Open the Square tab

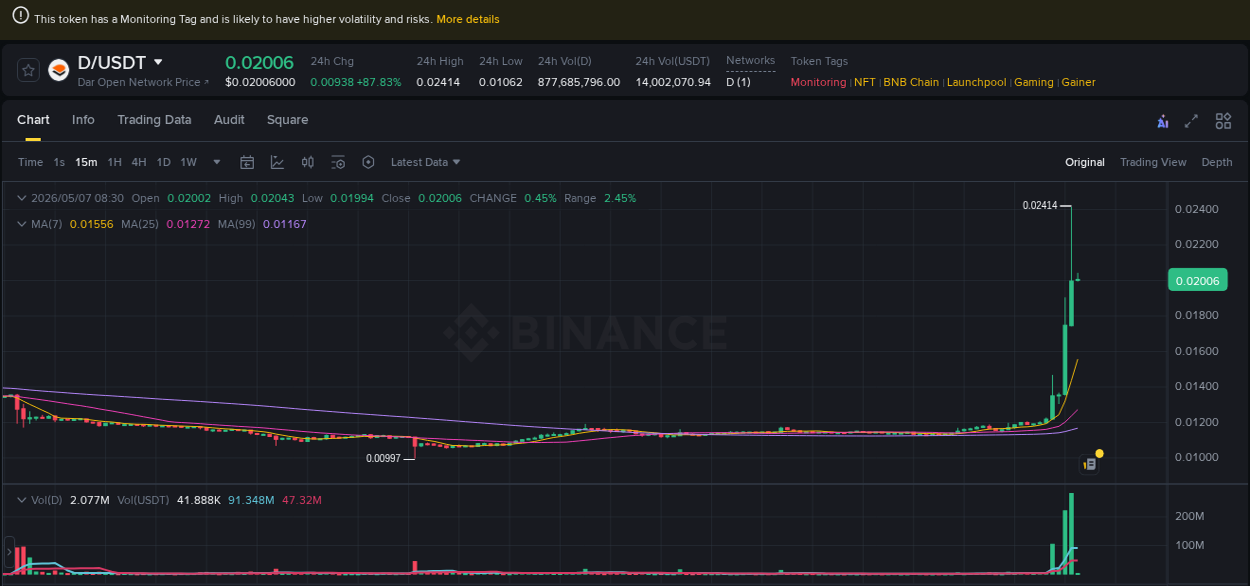coord(287,120)
